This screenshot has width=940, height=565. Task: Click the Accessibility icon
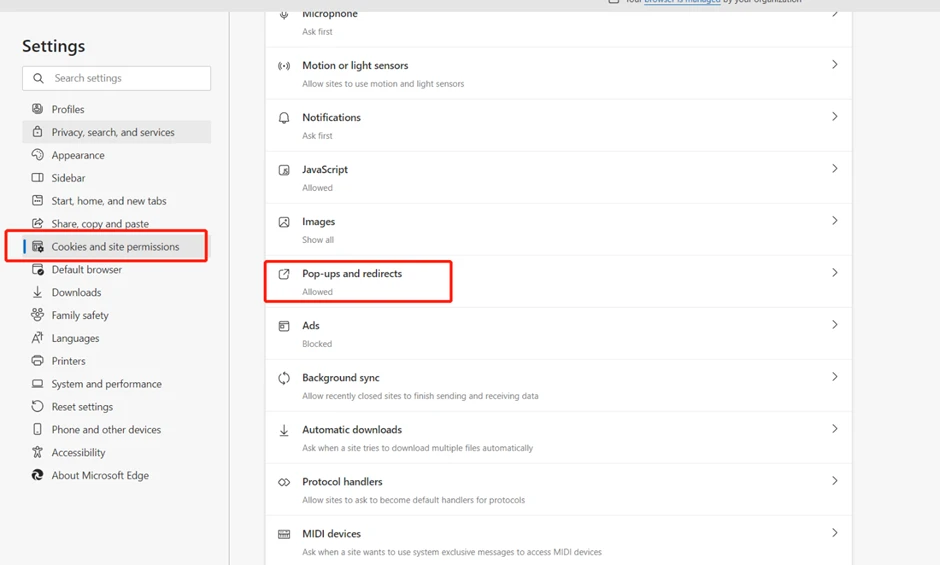(x=37, y=452)
